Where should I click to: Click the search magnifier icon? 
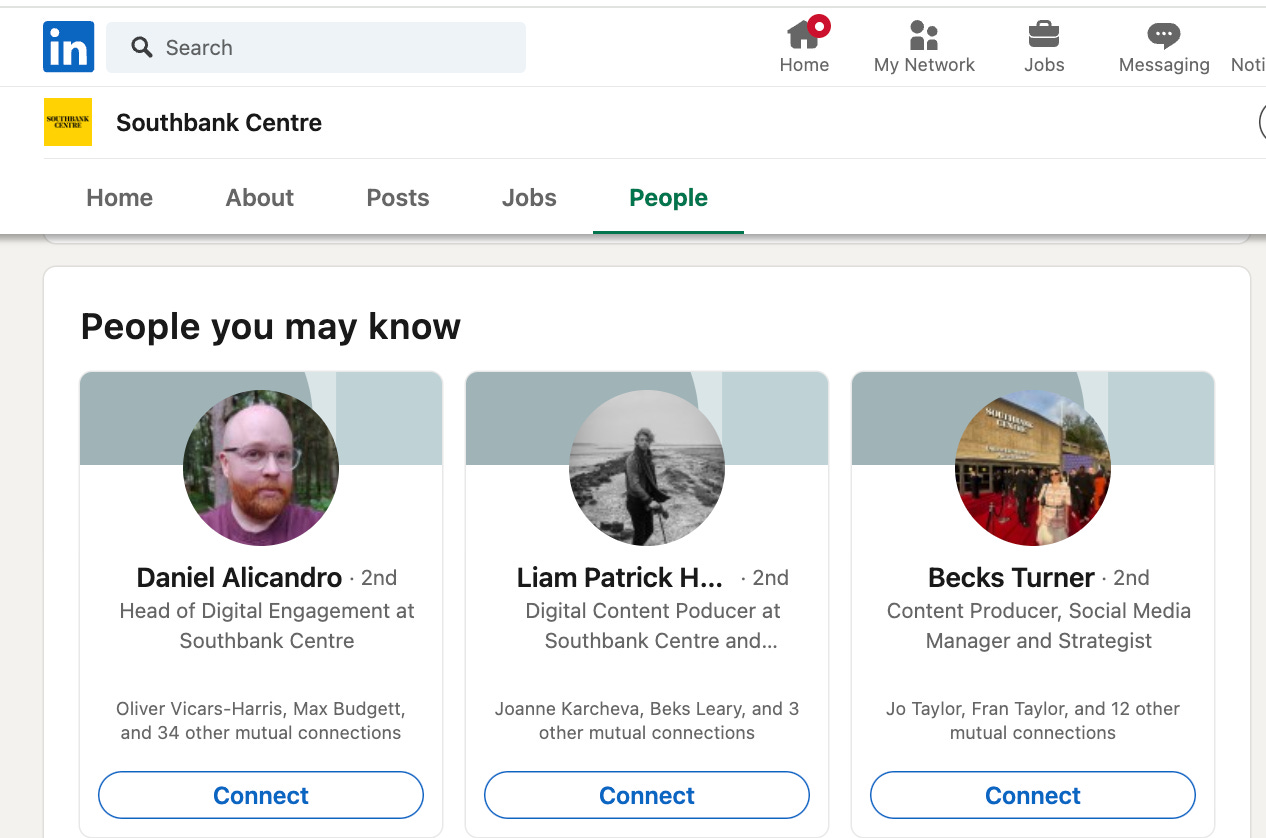pyautogui.click(x=142, y=47)
